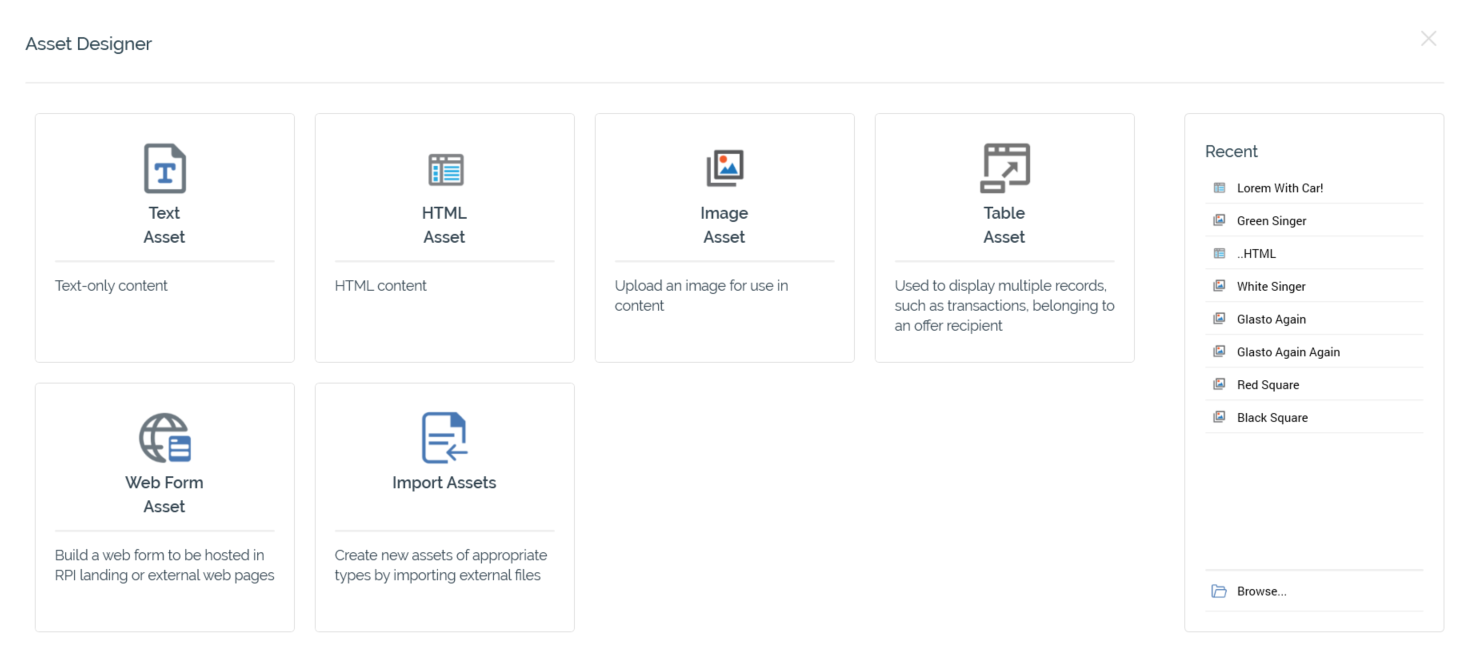This screenshot has height=656, width=1468.
Task: Select Glasto Again Again from Recent
Action: (1288, 352)
